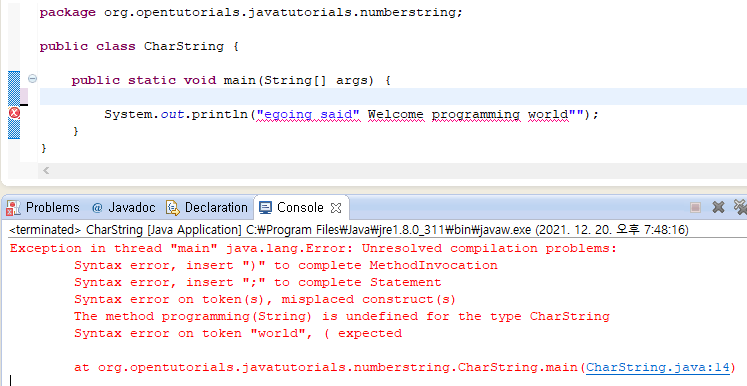The image size is (747, 386).
Task: Click console line "Syntax error on token "world""
Action: (x=238, y=334)
